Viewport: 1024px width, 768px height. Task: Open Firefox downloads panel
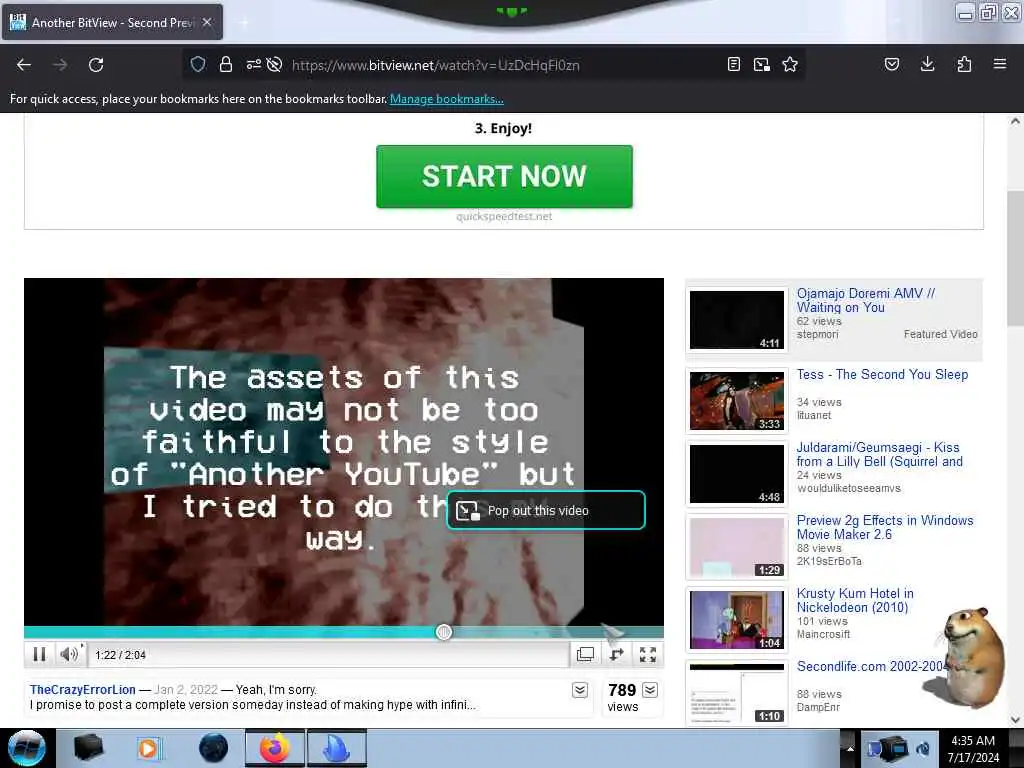click(x=927, y=64)
